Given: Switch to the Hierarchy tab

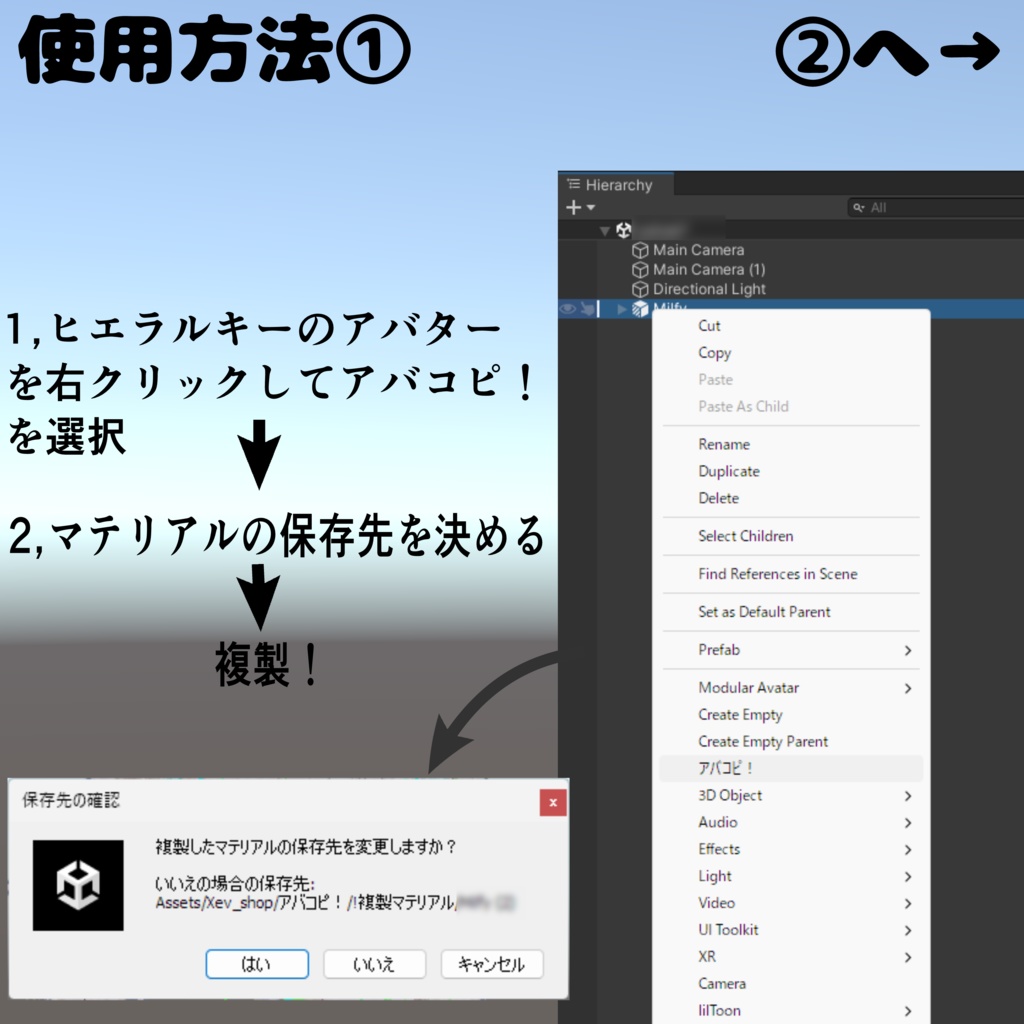Looking at the screenshot, I should click(x=614, y=185).
